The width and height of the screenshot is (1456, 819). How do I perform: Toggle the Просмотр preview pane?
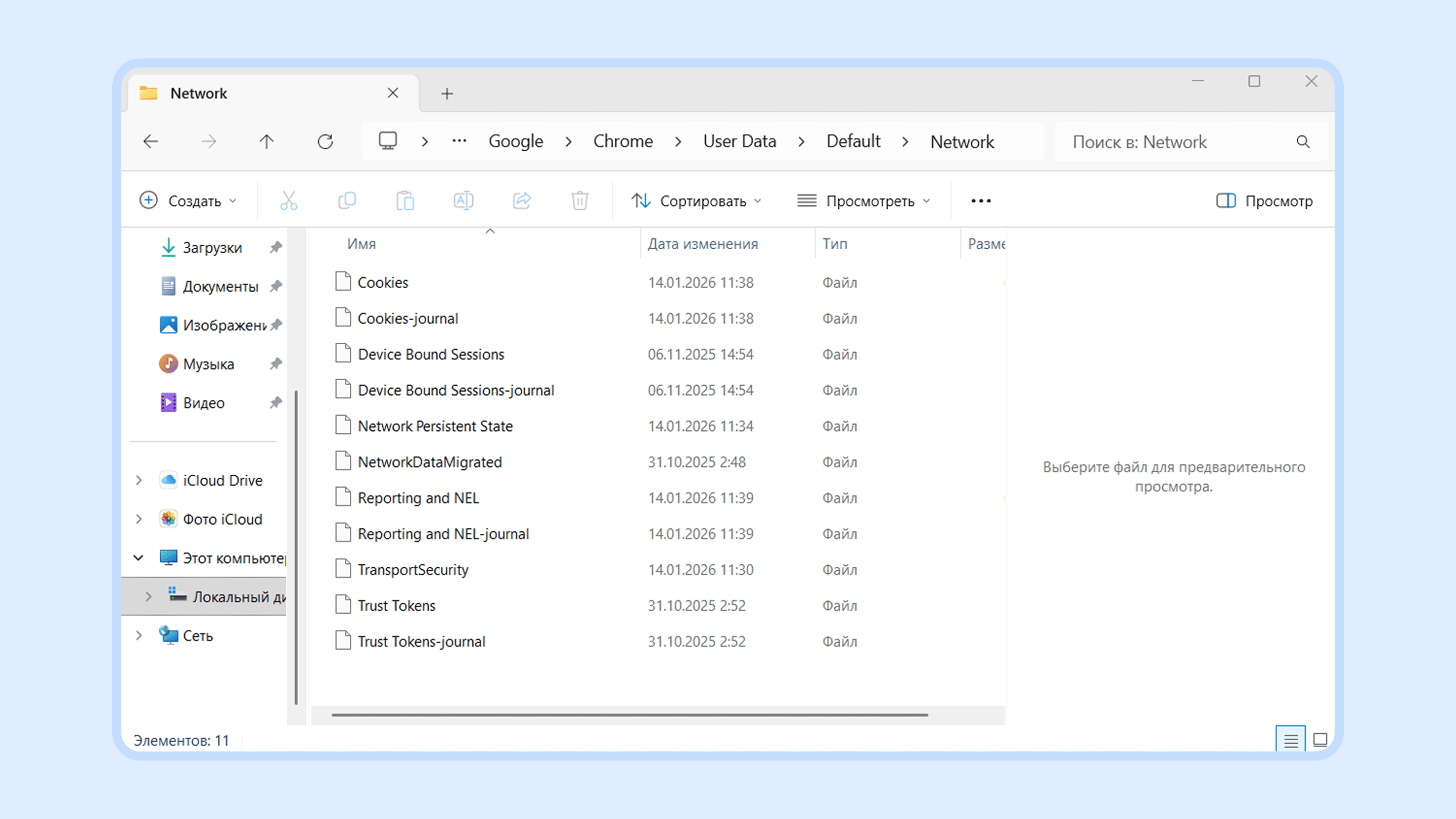[1264, 201]
